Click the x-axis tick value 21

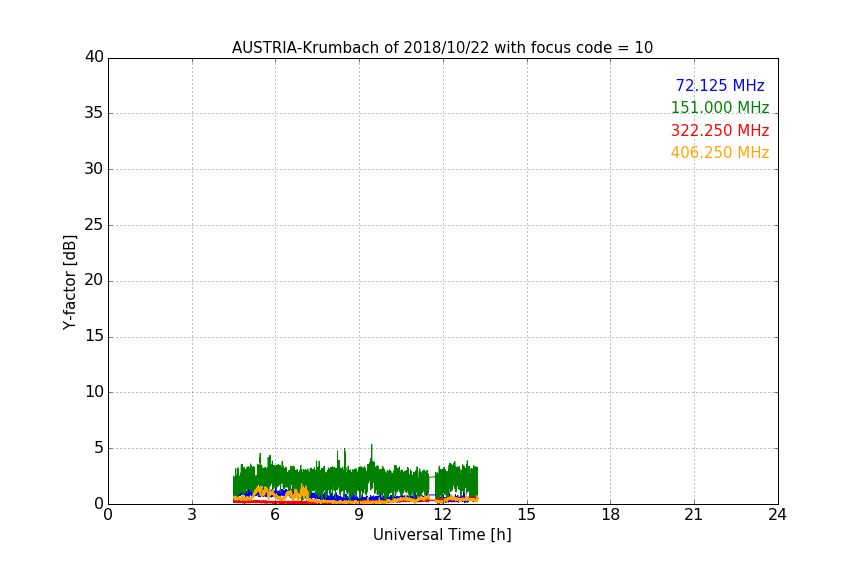(694, 515)
